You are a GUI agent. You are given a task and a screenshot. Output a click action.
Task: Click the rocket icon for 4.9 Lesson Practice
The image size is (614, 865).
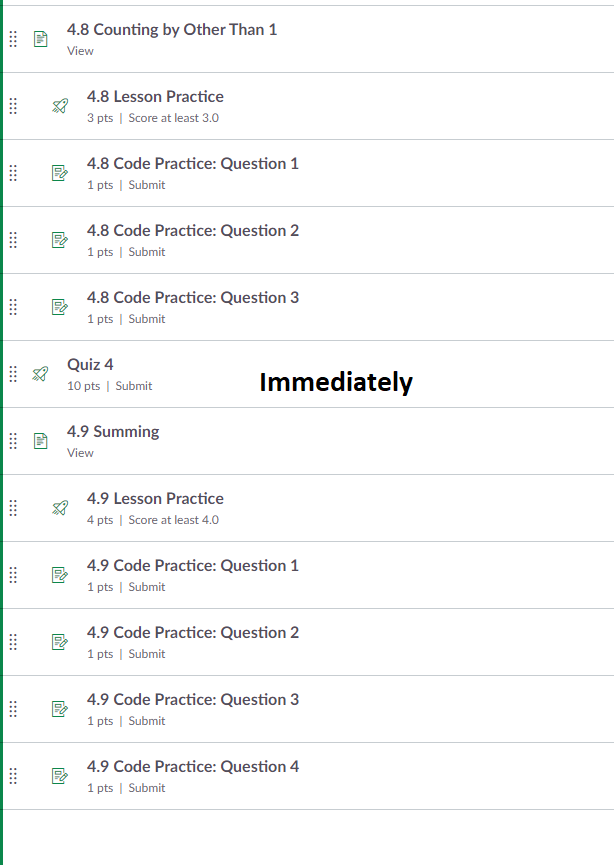(x=60, y=508)
